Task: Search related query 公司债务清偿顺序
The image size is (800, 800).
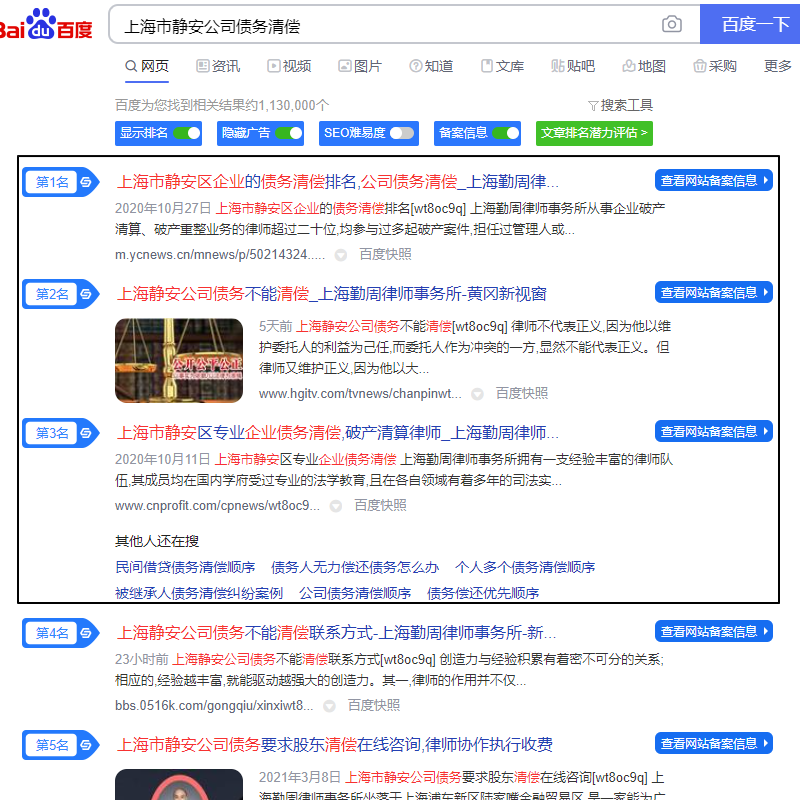Action: click(x=355, y=593)
